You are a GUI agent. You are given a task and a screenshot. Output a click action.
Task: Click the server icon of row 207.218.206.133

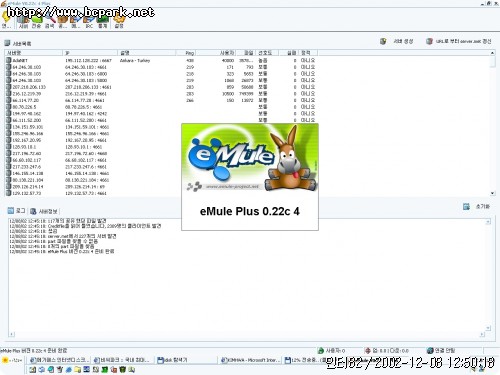tap(9, 87)
